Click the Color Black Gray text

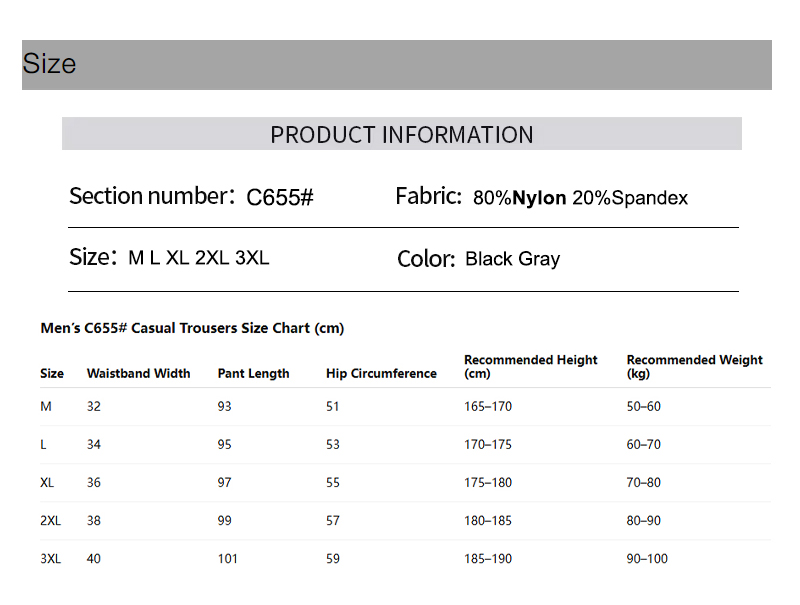479,259
